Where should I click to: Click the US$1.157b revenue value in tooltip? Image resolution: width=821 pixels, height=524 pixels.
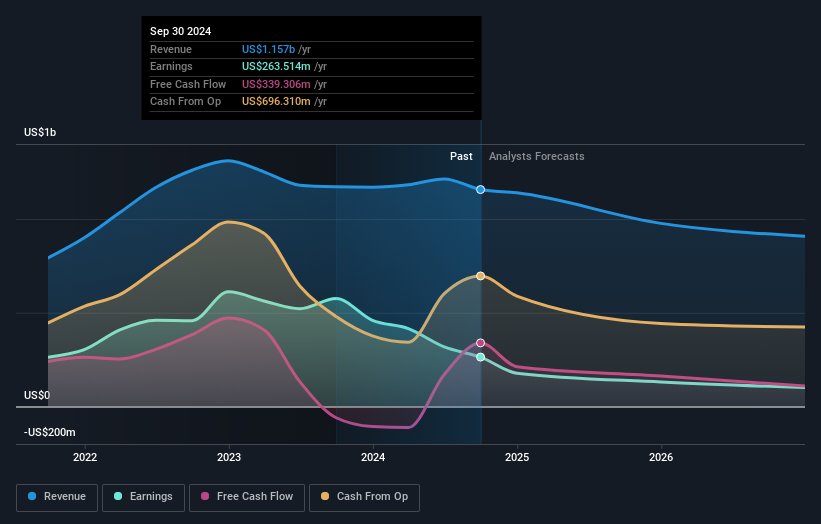tap(268, 49)
